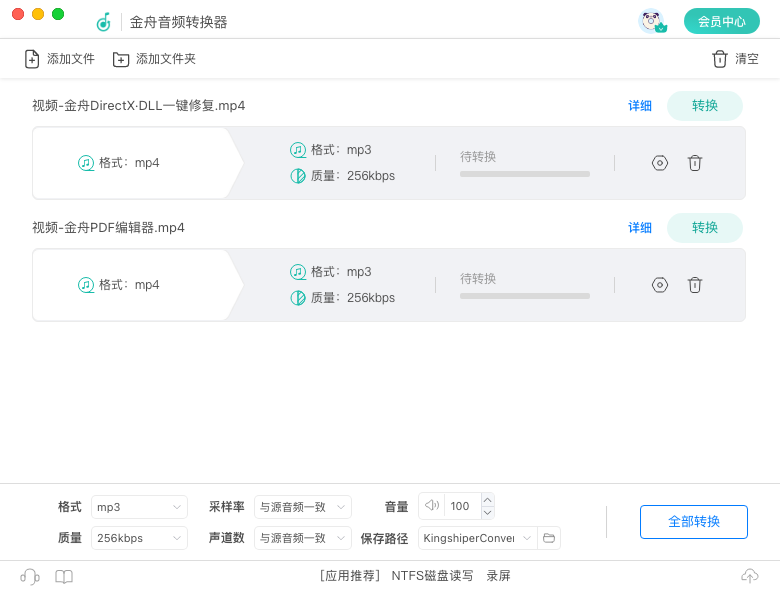780x590 pixels.
Task: Open the 质量 256kbps dropdown
Action: click(139, 538)
